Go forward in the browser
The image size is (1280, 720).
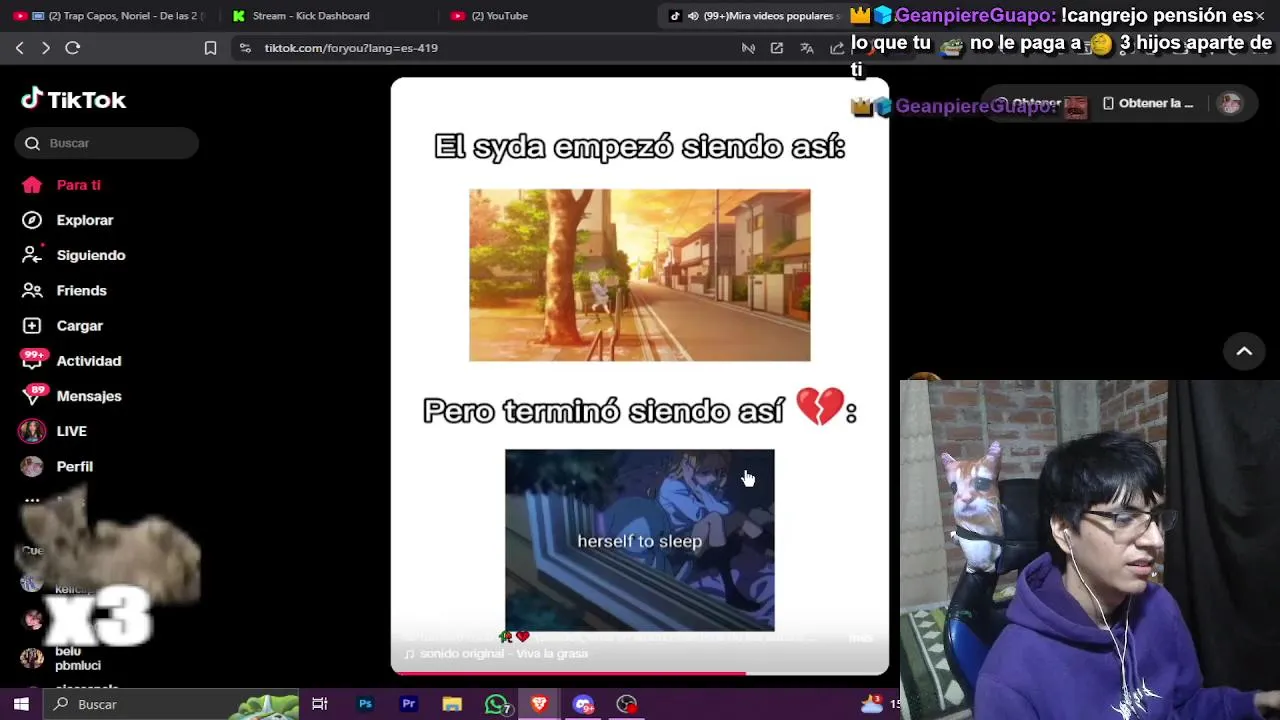click(46, 48)
